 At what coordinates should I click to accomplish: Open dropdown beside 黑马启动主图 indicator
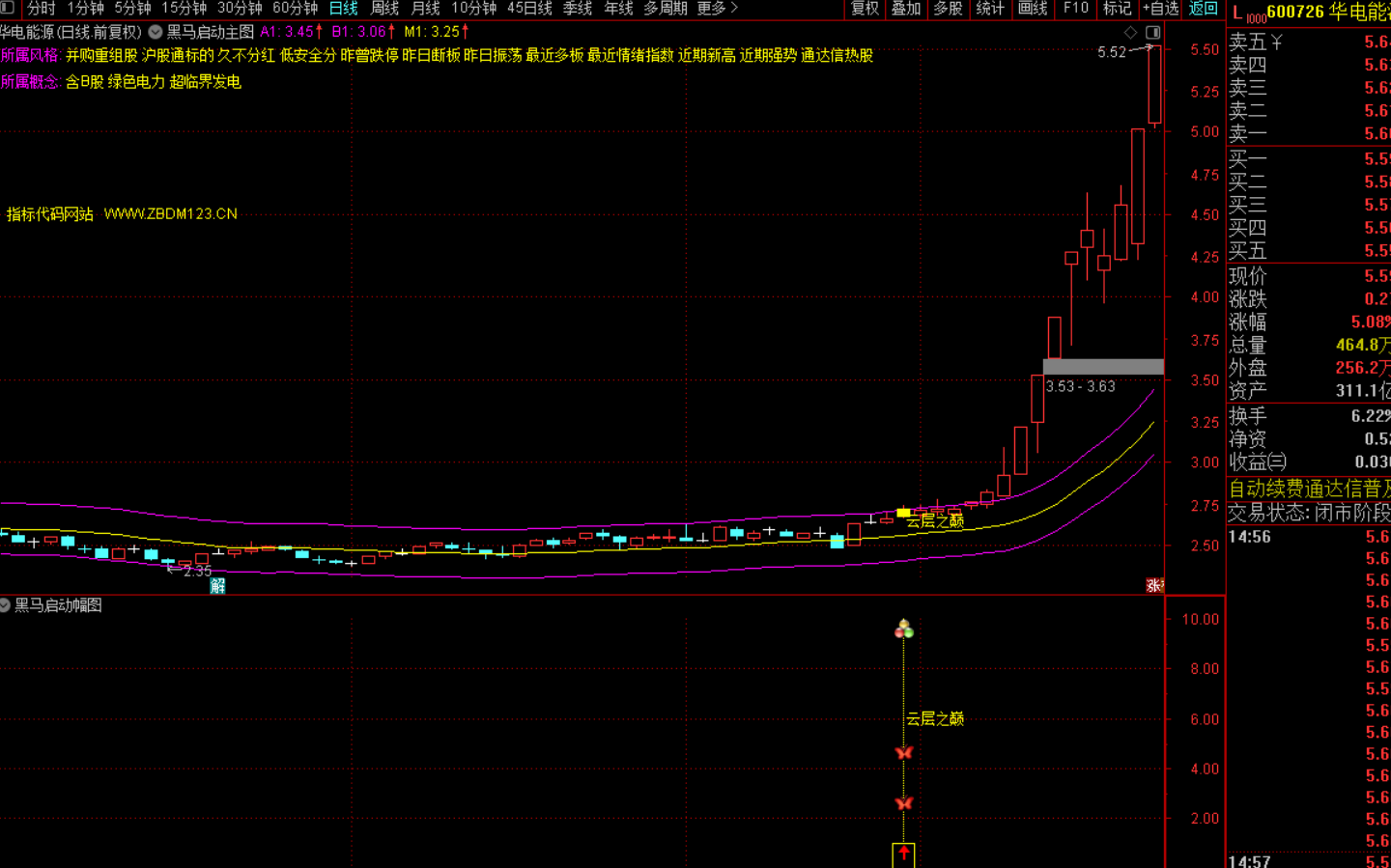155,32
